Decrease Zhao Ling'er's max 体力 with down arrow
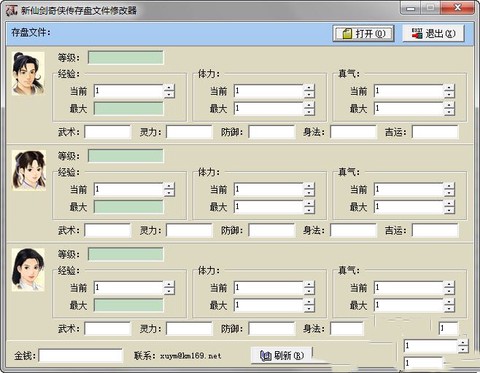 pyautogui.click(x=309, y=210)
